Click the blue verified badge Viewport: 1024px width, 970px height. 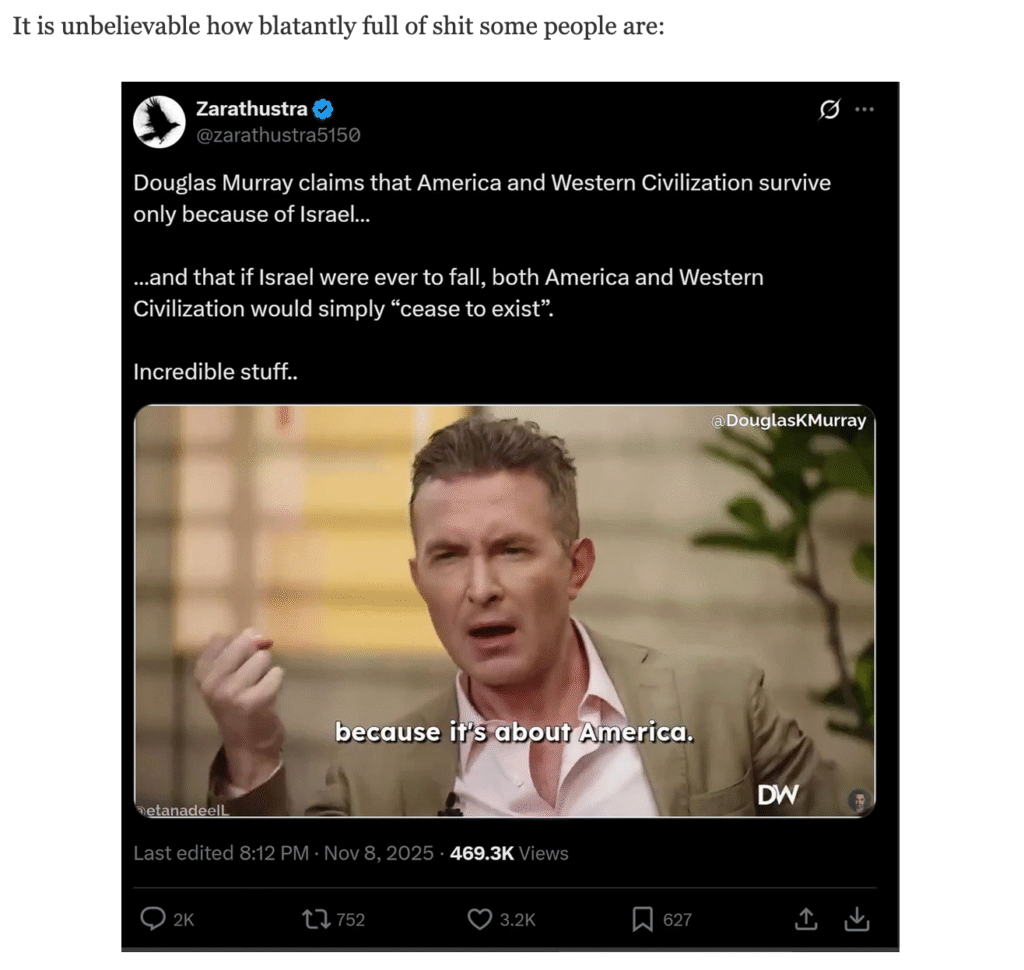tap(323, 109)
